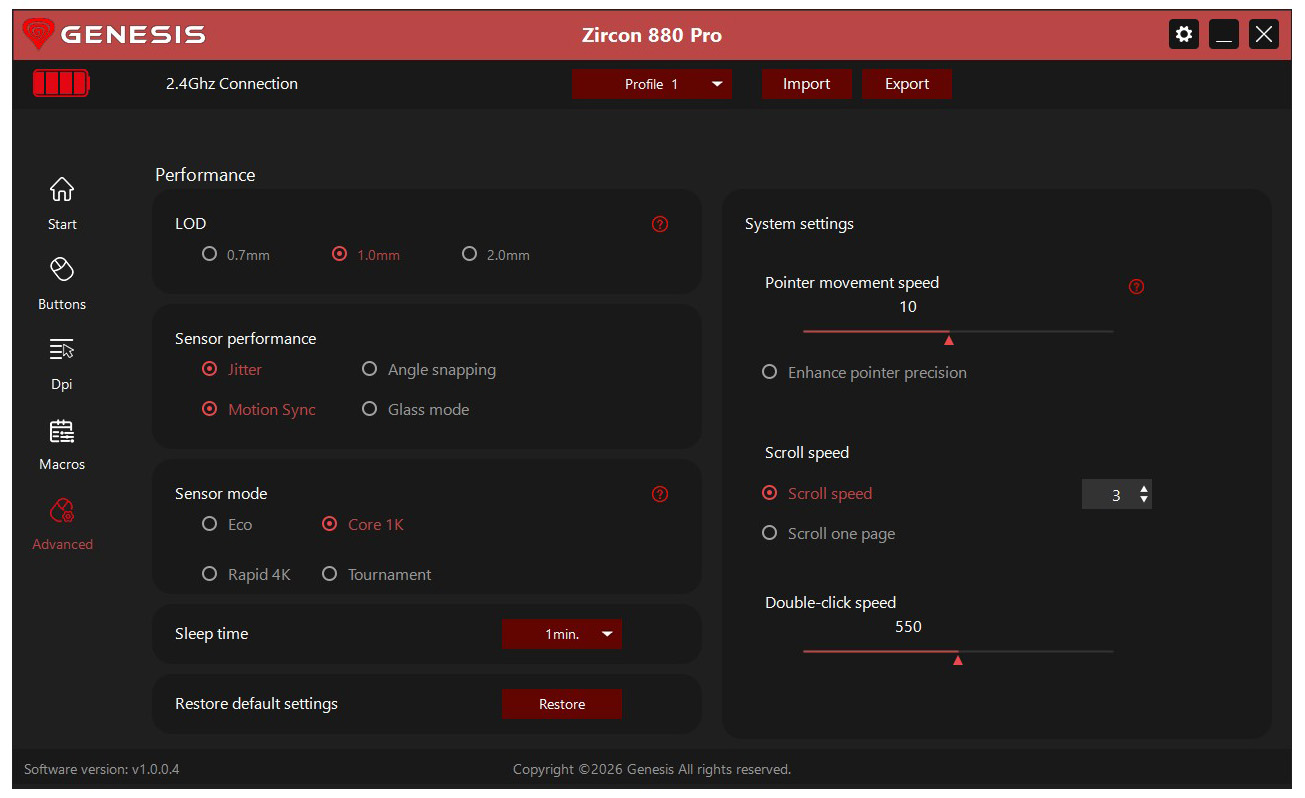Screen dimensions: 1305x798
Task: Select Eco sensor mode
Action: 227,525
